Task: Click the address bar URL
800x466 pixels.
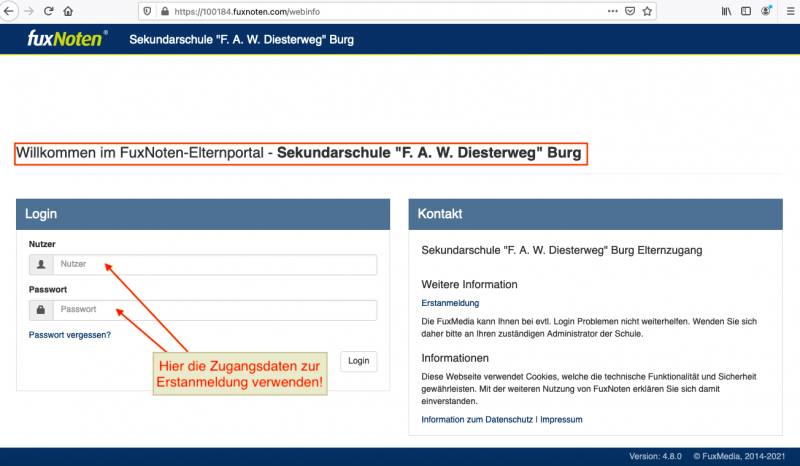Action: tap(247, 11)
